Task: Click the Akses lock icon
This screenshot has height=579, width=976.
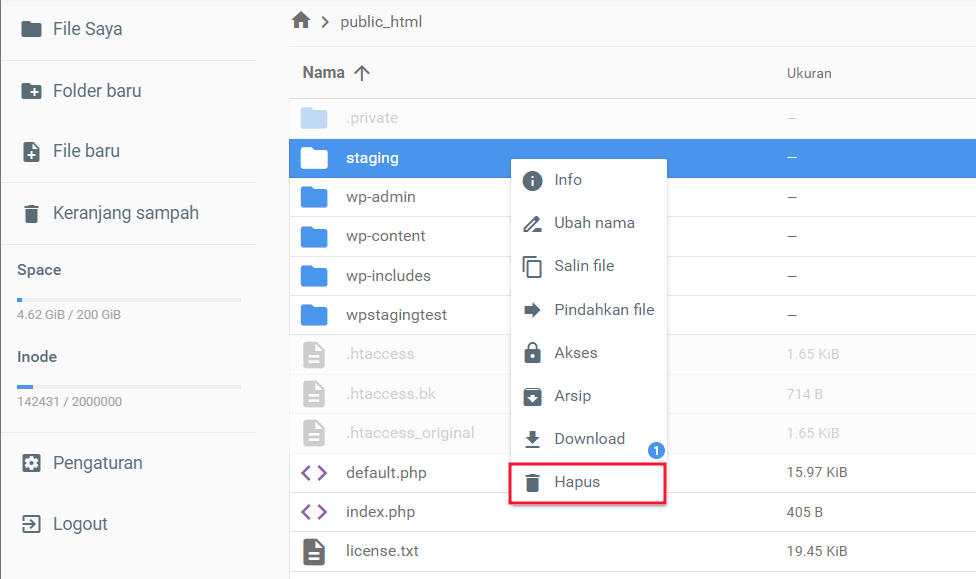Action: tap(533, 352)
